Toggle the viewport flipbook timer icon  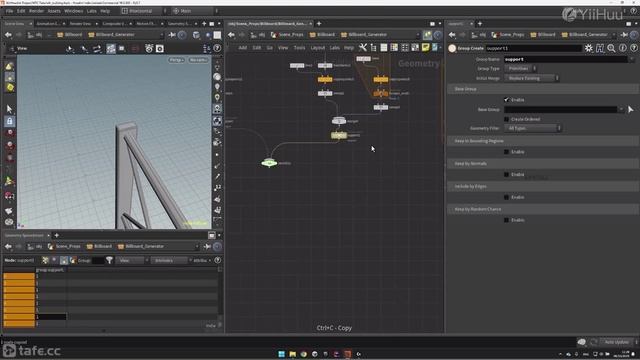(149, 49)
